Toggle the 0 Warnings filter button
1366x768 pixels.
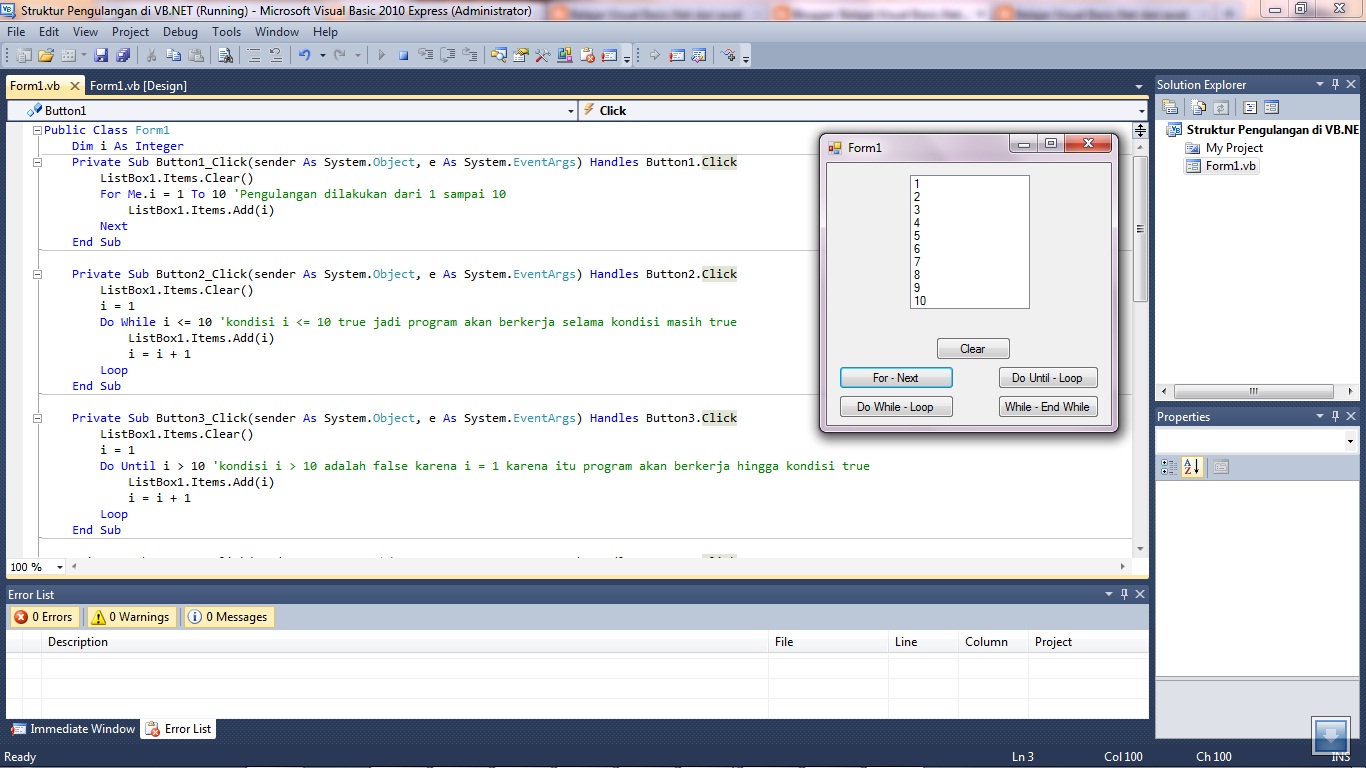(x=131, y=617)
